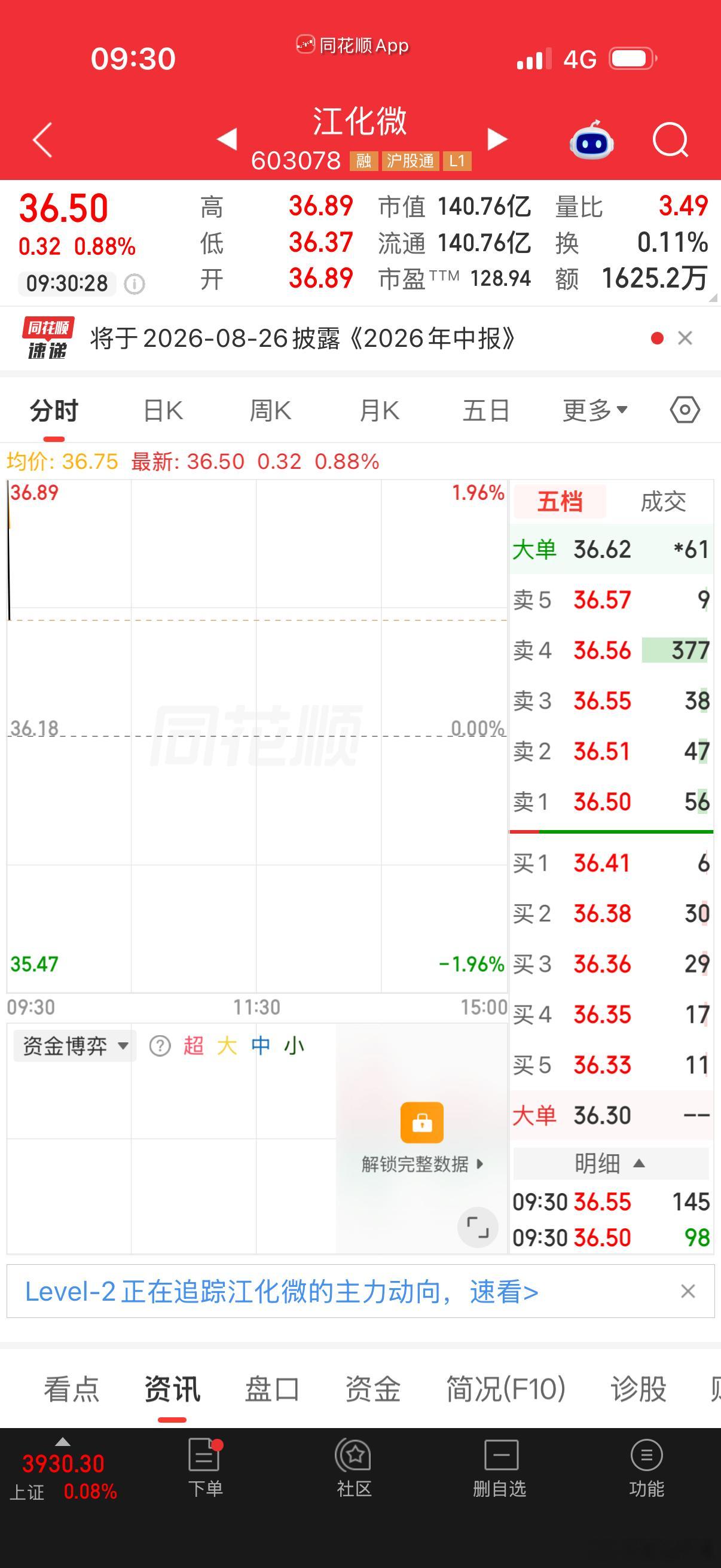Tap the 买2 36.38 order row
Screen dimensions: 721x1568
(x=611, y=914)
